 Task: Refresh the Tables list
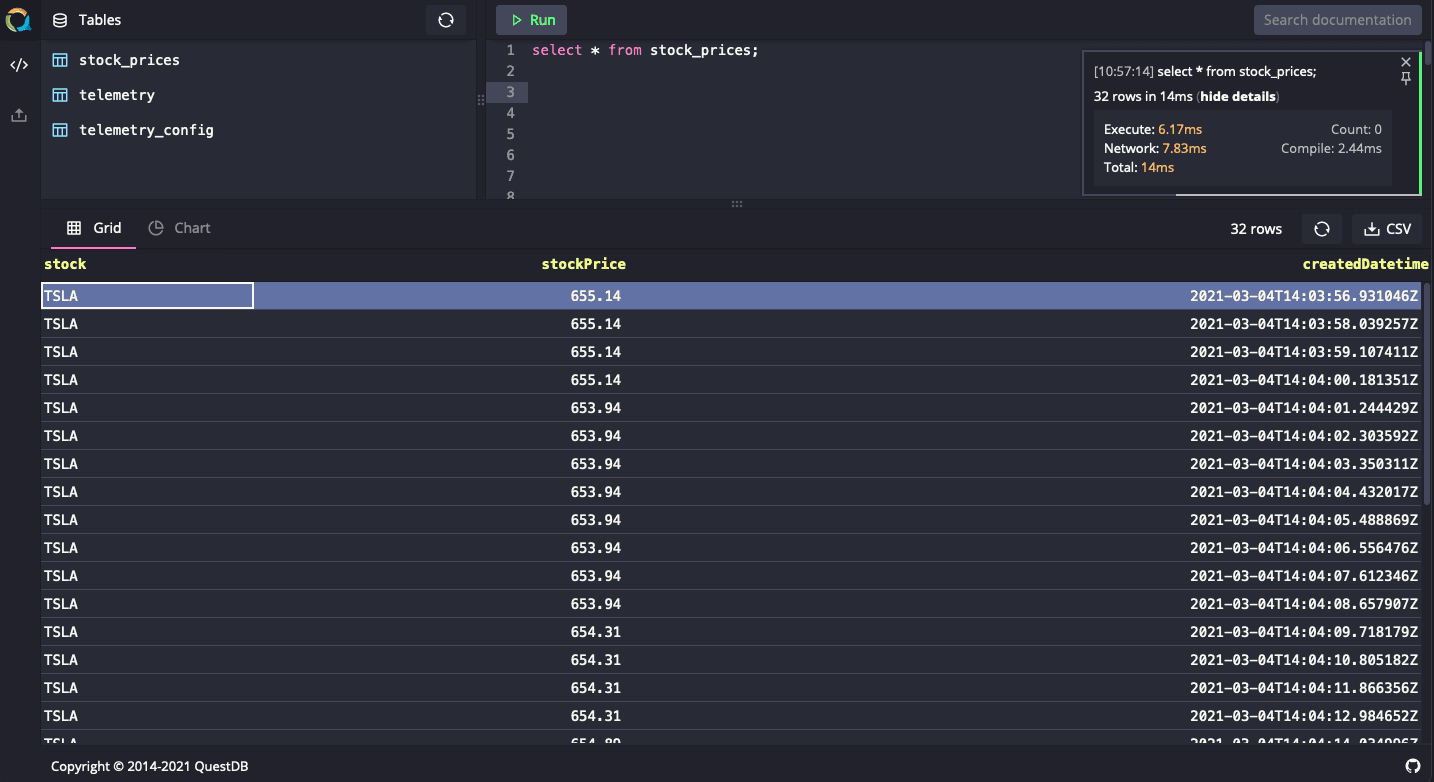(446, 20)
